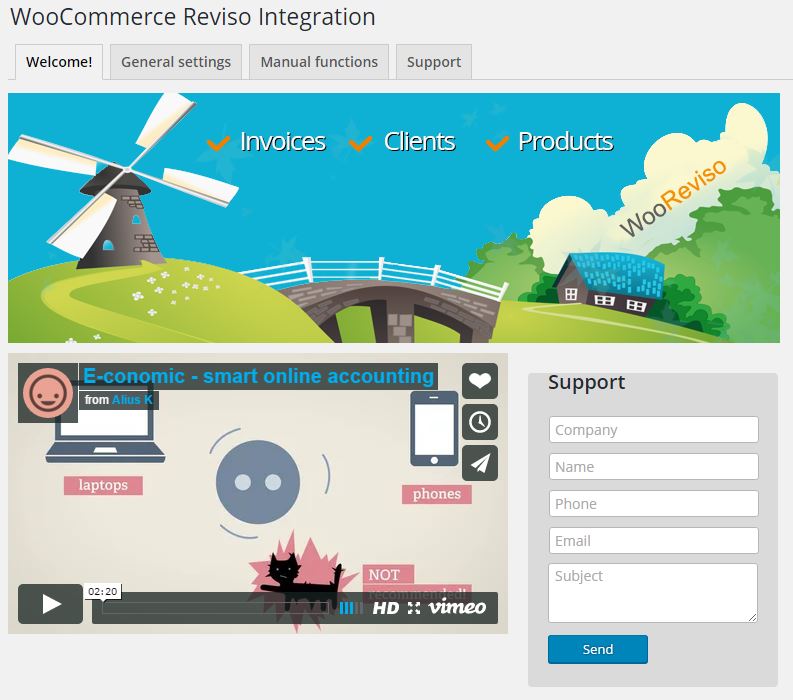The image size is (793, 700).
Task: Play the Vimeo video
Action: 51,604
